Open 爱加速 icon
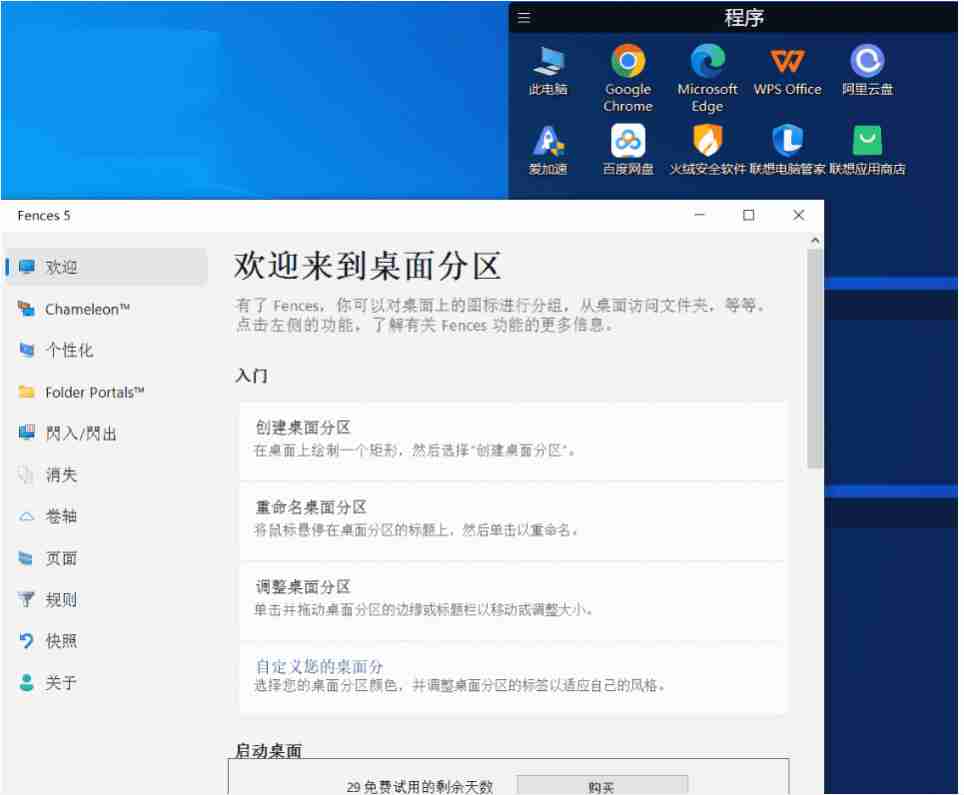The height and width of the screenshot is (795, 964). [548, 149]
